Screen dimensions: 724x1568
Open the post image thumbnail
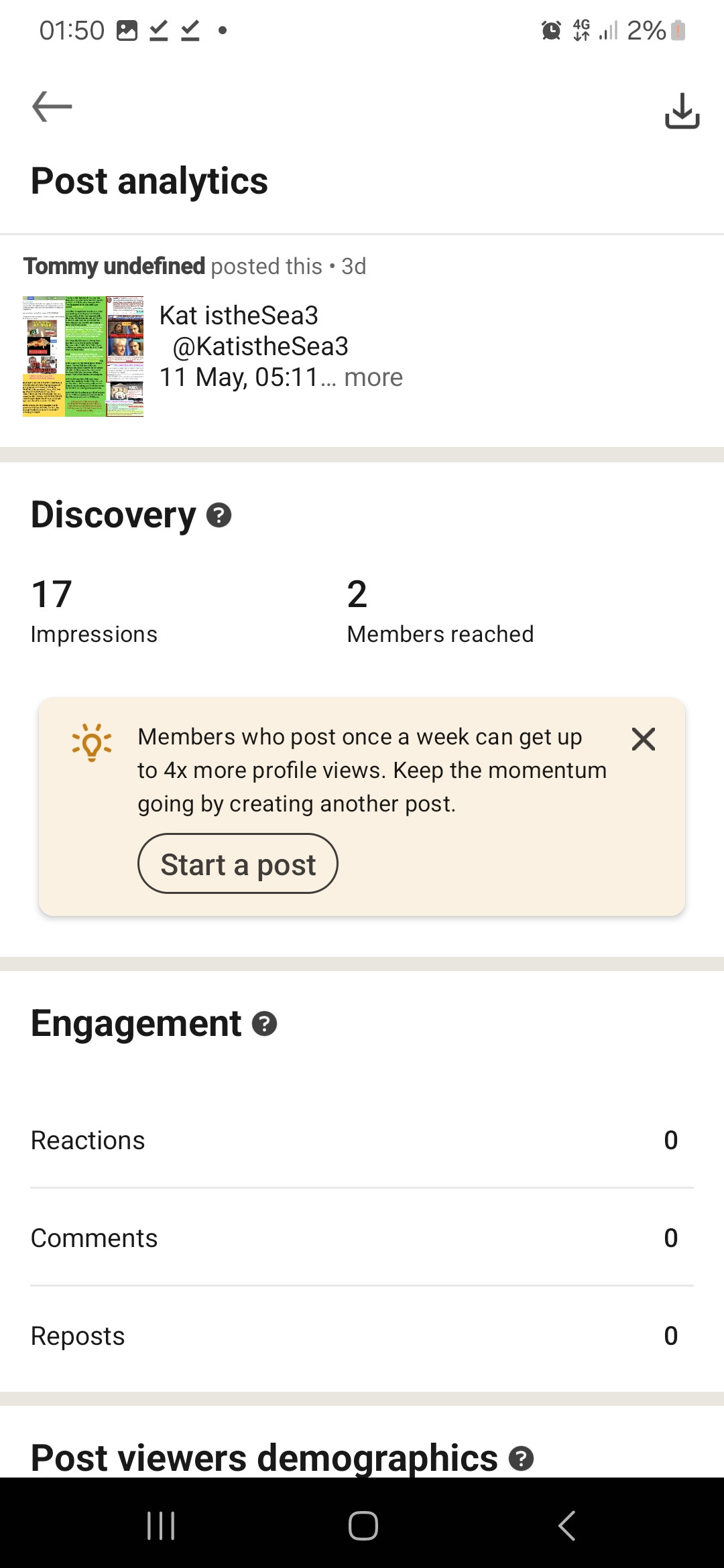coord(83,356)
